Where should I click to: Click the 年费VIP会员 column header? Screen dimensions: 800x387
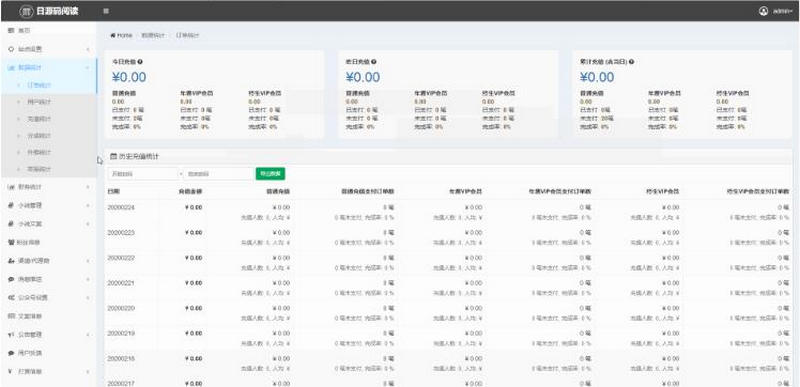point(465,192)
